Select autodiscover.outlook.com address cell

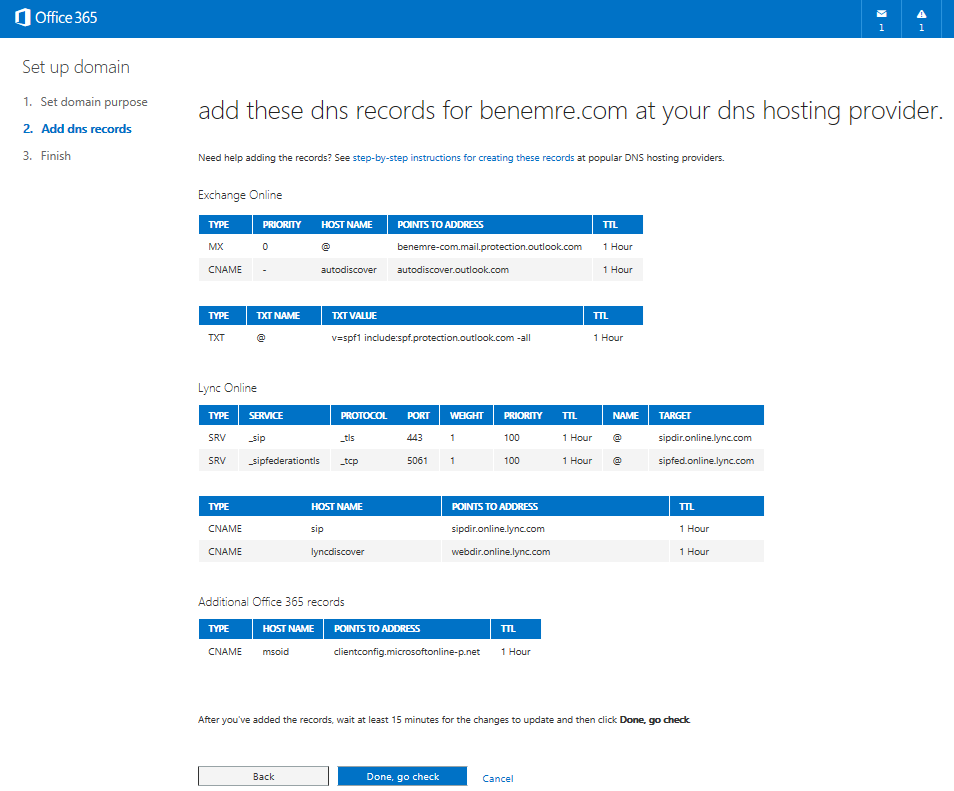click(453, 270)
